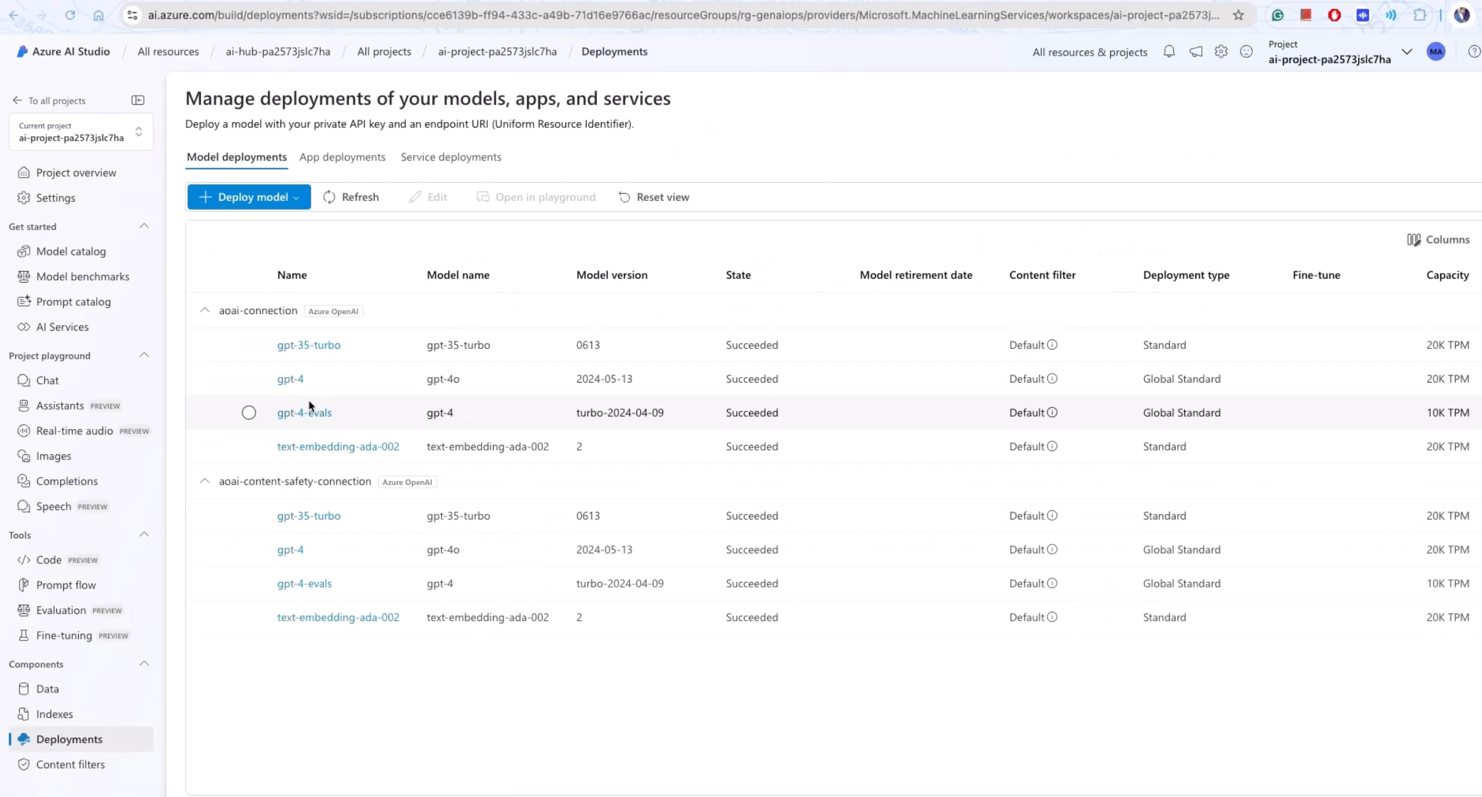Go to All projects breadcrumb
Screen dimensions: 1482x797
pyautogui.click(x=384, y=52)
